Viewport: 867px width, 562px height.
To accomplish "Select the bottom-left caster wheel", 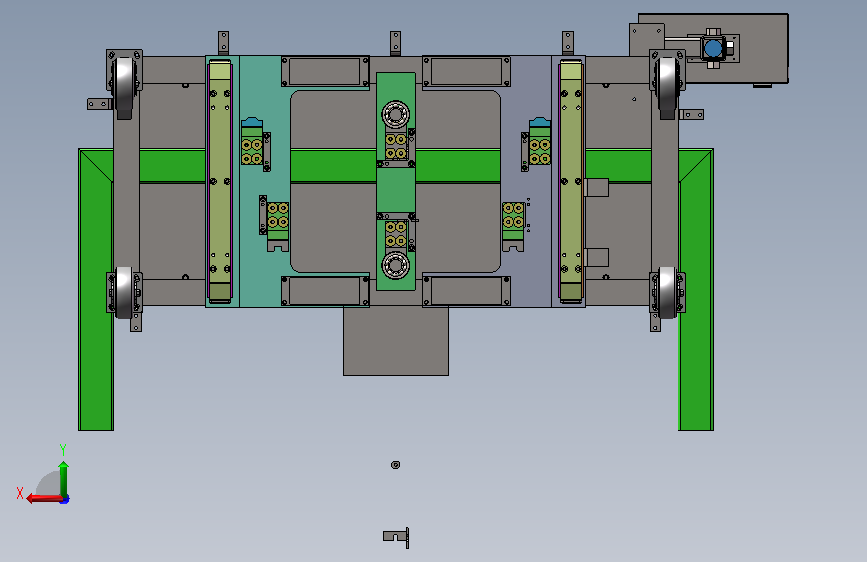I will [x=124, y=293].
